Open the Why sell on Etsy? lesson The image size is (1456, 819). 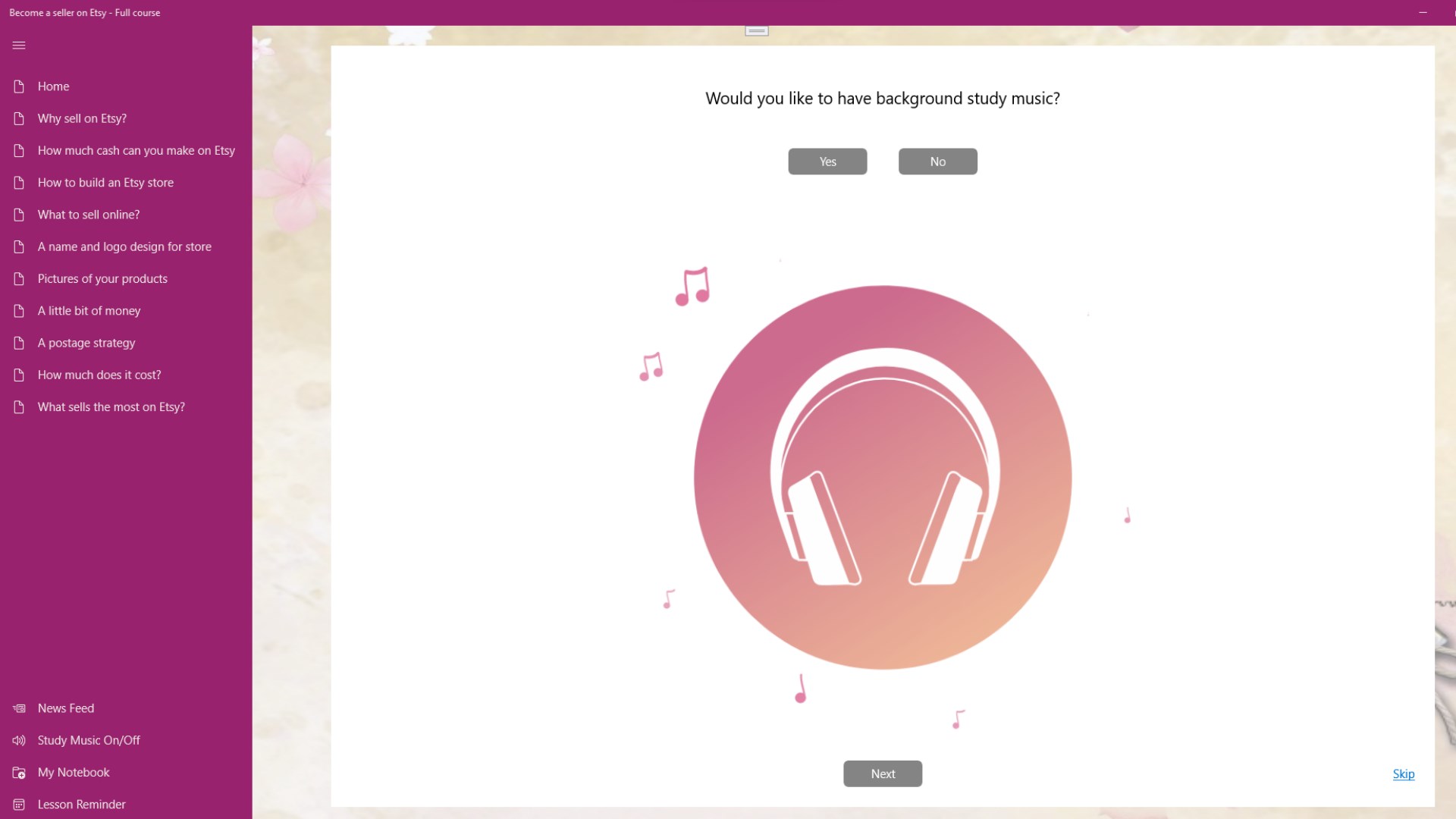82,118
